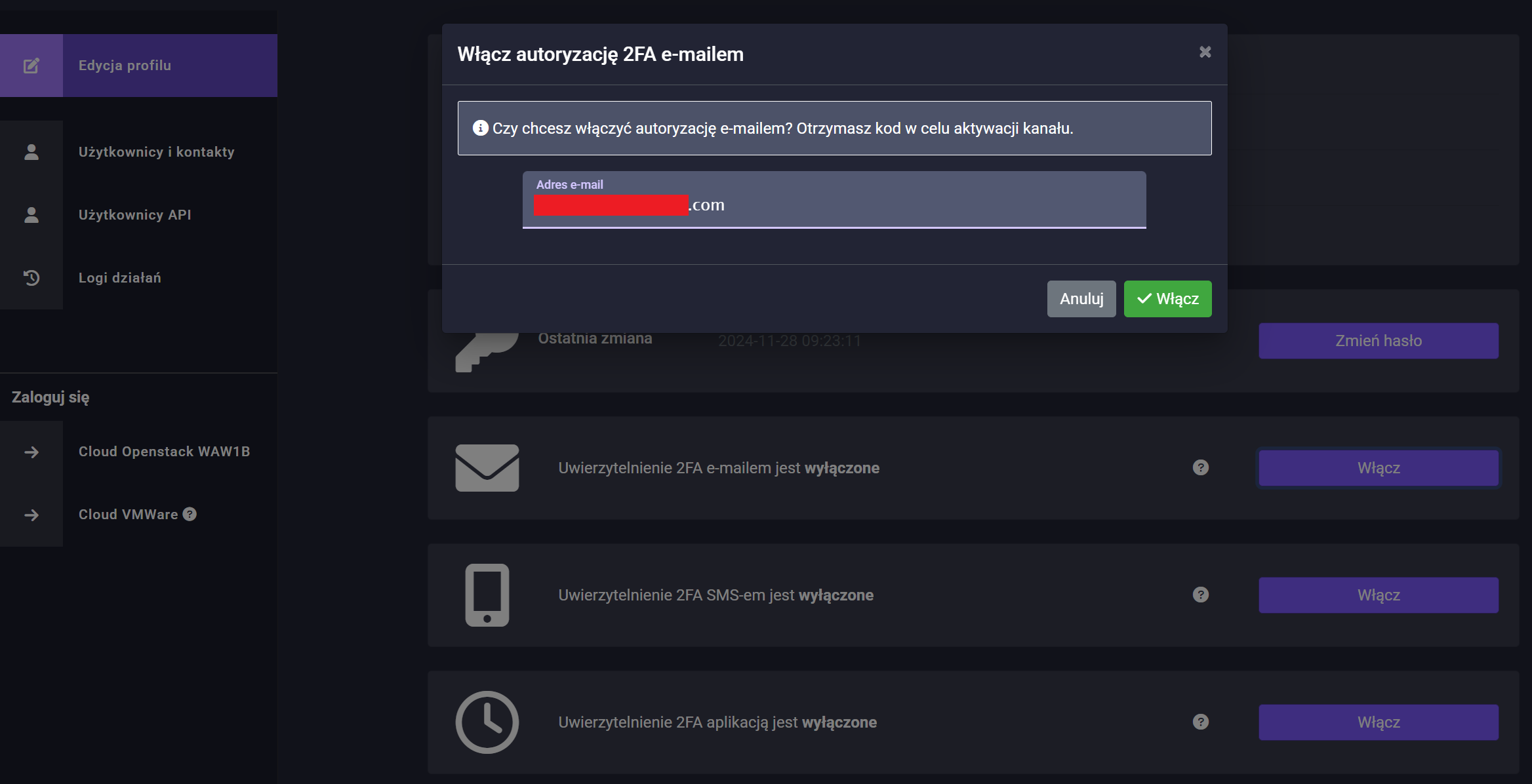This screenshot has width=1532, height=784.
Task: Click the Użytkownicy API user icon
Action: [x=31, y=215]
